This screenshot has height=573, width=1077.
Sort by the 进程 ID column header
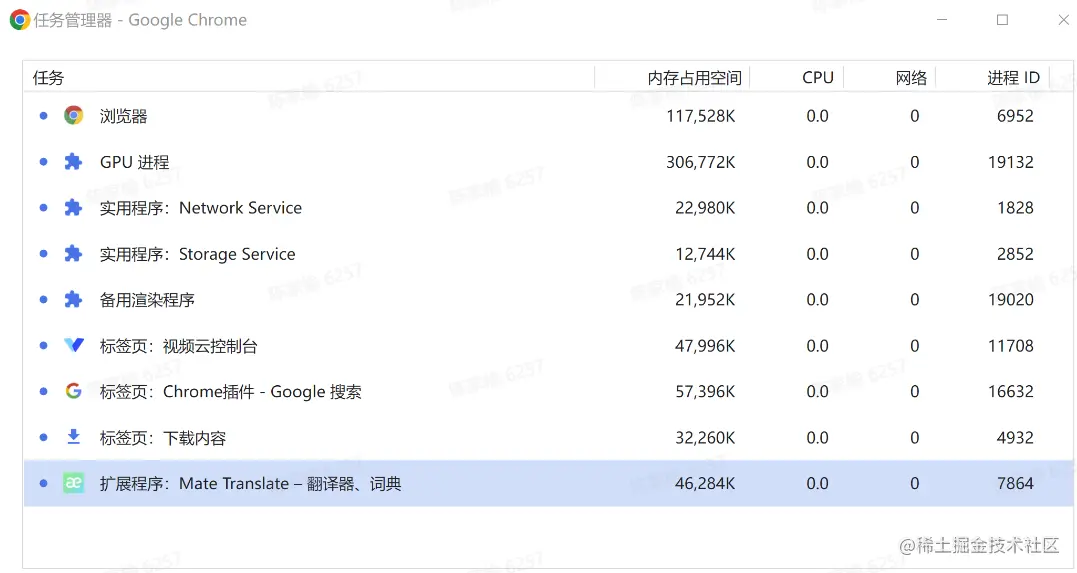993,78
